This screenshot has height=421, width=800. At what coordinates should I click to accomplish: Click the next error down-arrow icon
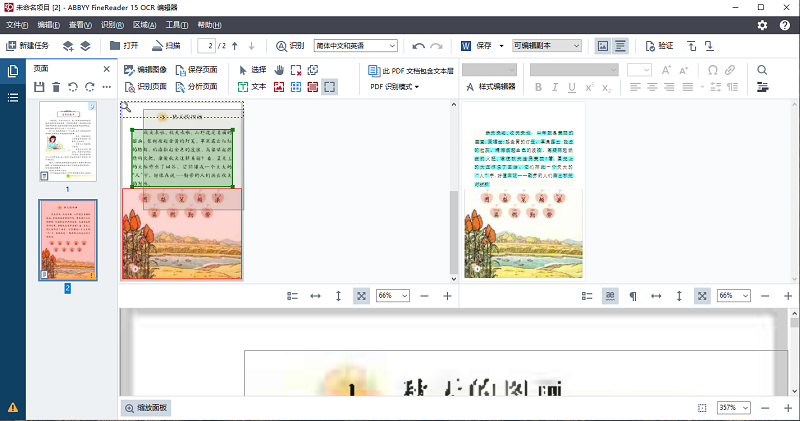[709, 46]
